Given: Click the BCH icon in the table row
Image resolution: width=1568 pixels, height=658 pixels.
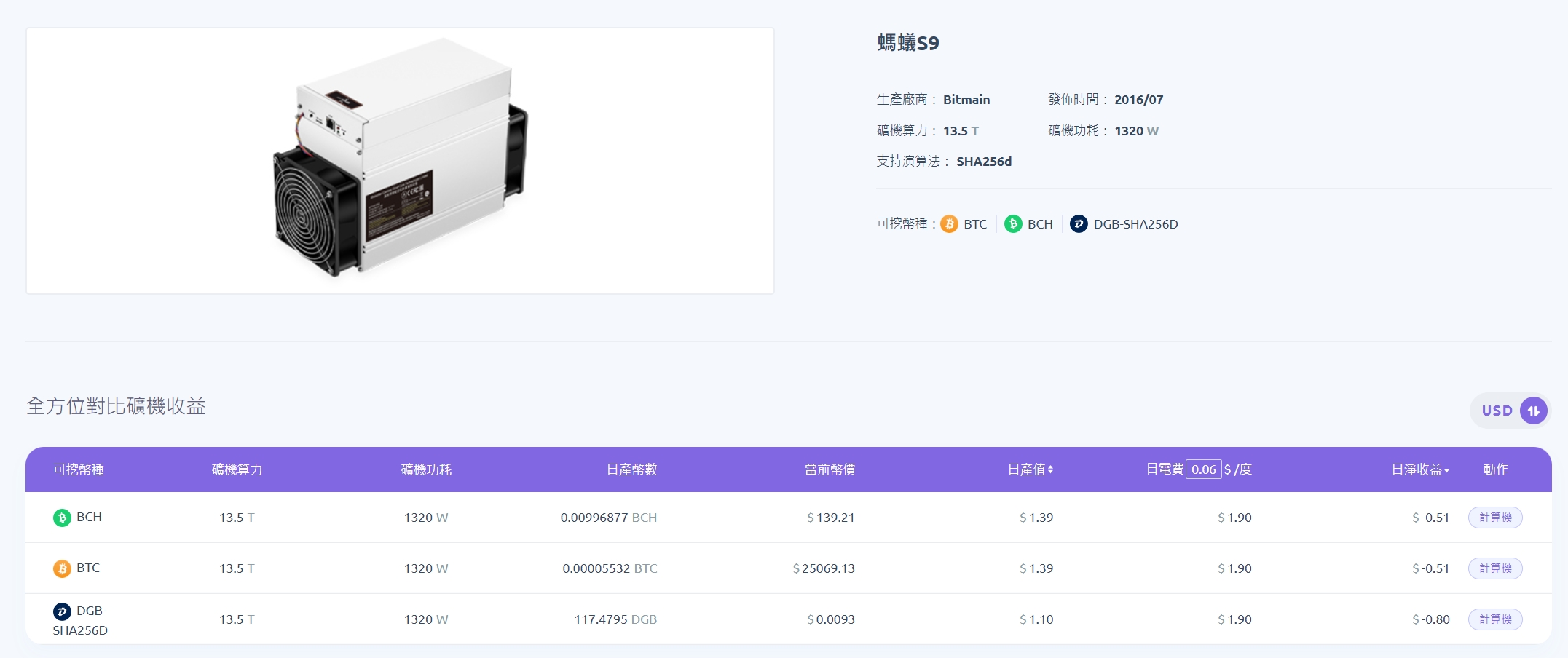Looking at the screenshot, I should (x=62, y=518).
